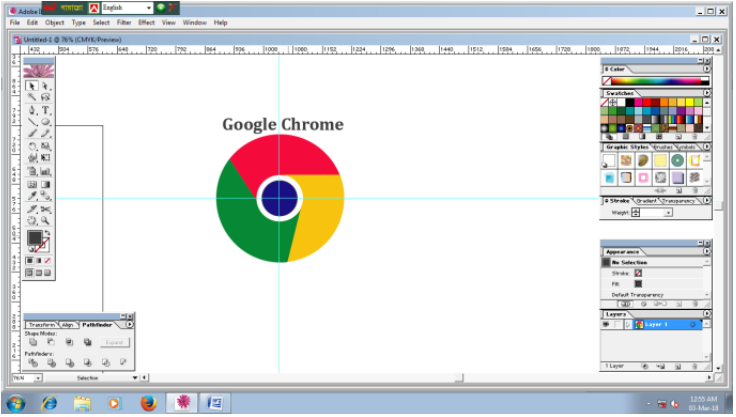Viewport: 736px width, 417px height.
Task: Open the zoom level dropdown
Action: coord(38,378)
